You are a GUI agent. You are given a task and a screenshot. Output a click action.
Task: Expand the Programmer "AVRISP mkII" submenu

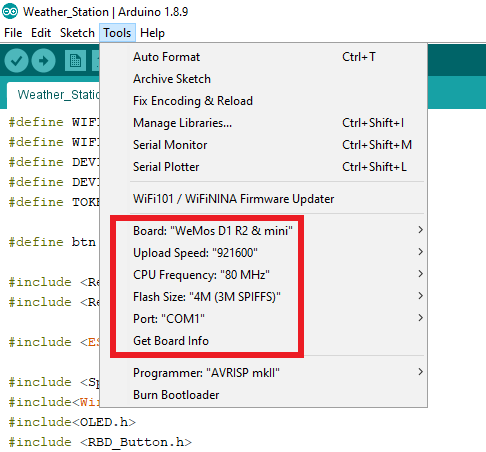(x=263, y=373)
